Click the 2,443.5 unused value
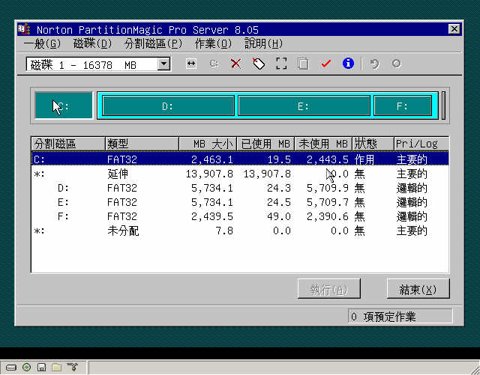Image resolution: width=480 pixels, height=375 pixels. [327, 160]
